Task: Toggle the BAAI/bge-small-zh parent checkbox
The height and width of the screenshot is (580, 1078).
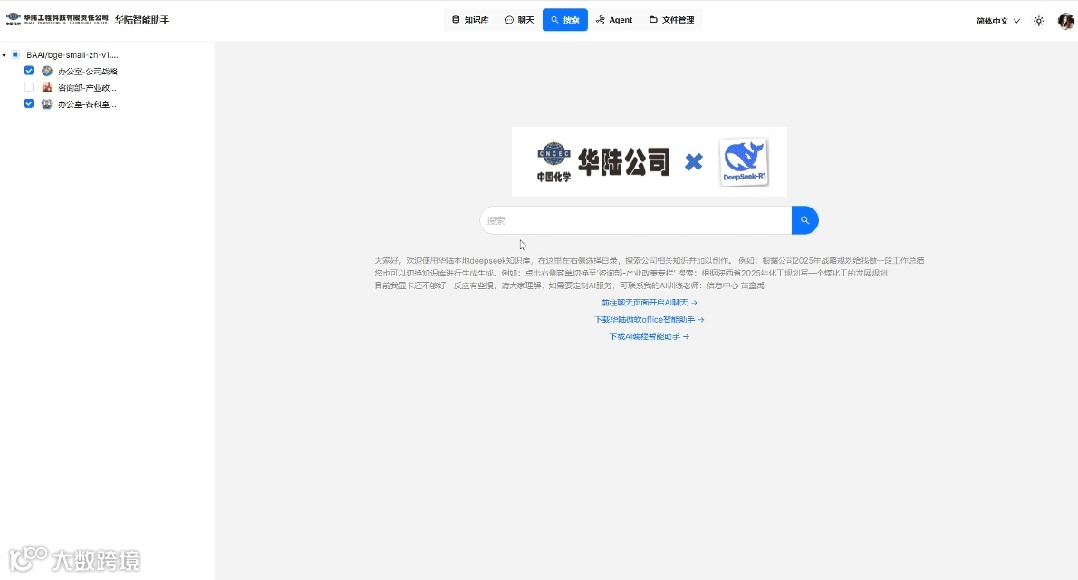Action: 16,54
